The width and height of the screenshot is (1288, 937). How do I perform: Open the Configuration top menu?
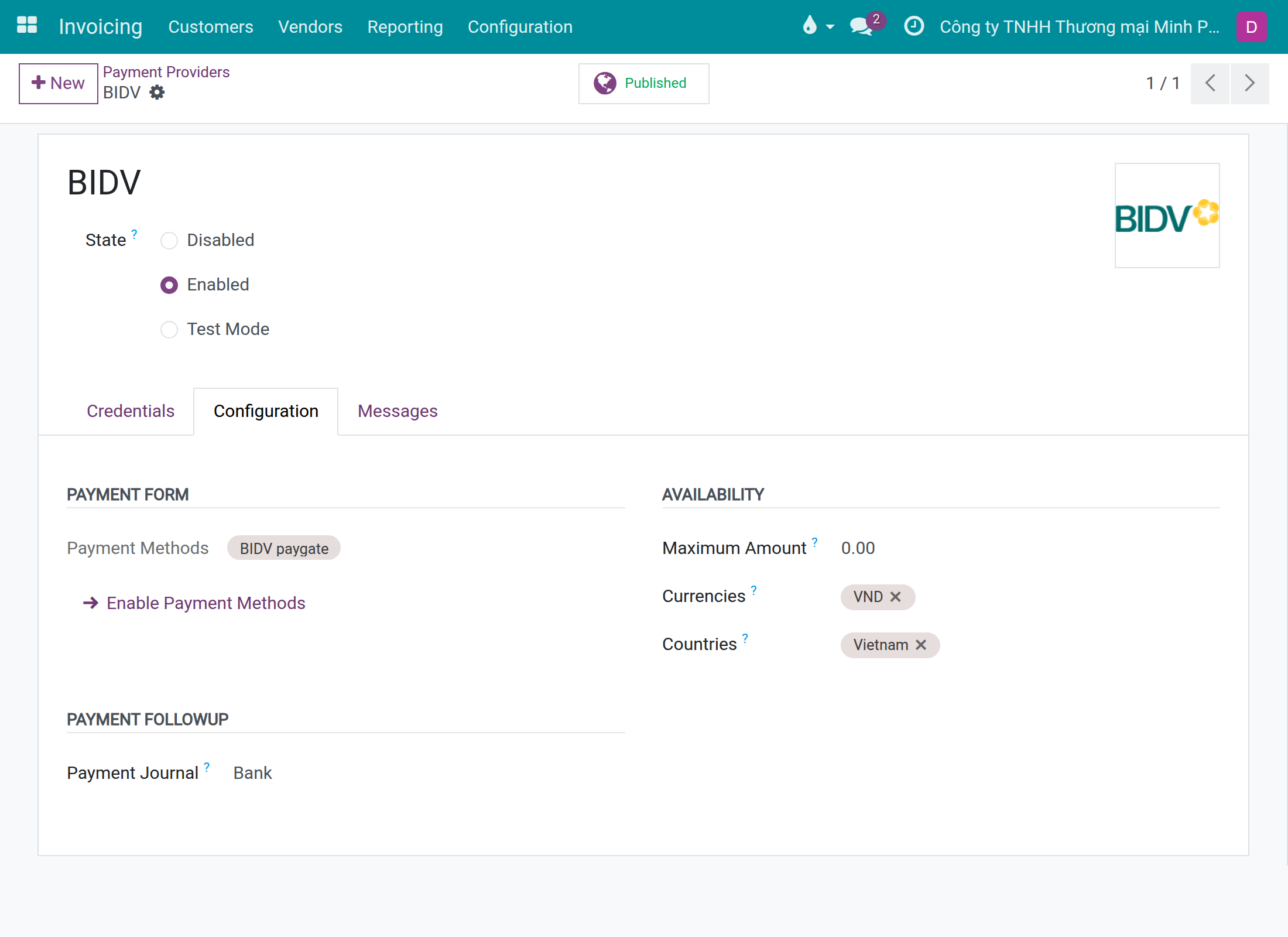click(520, 27)
